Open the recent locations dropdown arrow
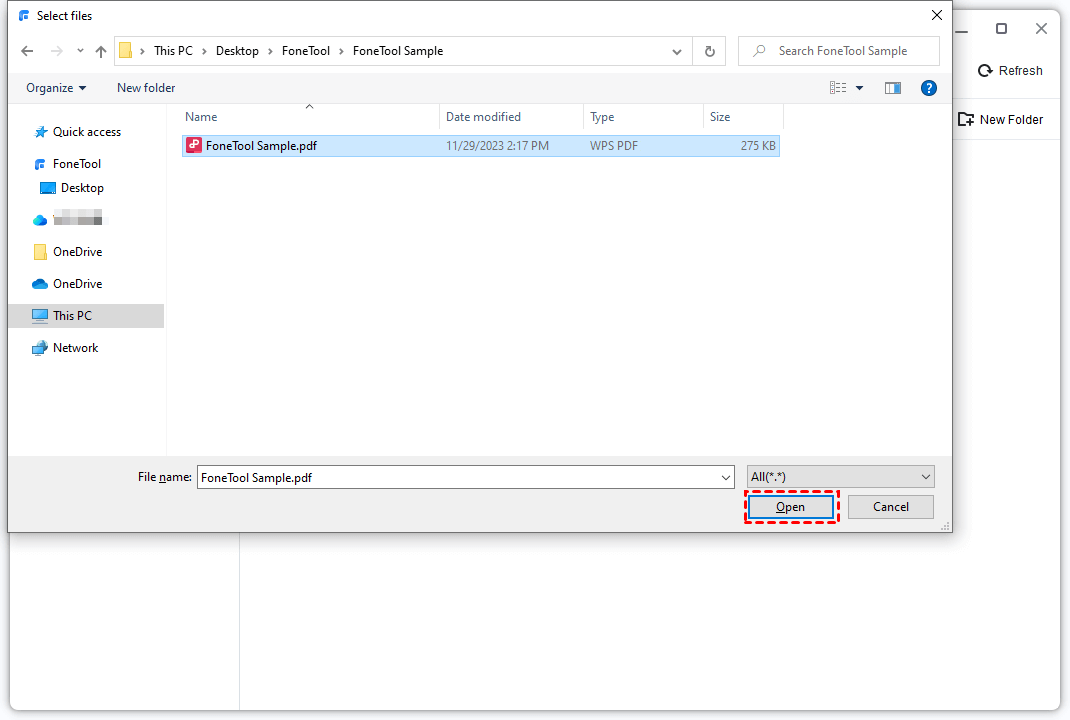The image size is (1070, 720). (80, 51)
